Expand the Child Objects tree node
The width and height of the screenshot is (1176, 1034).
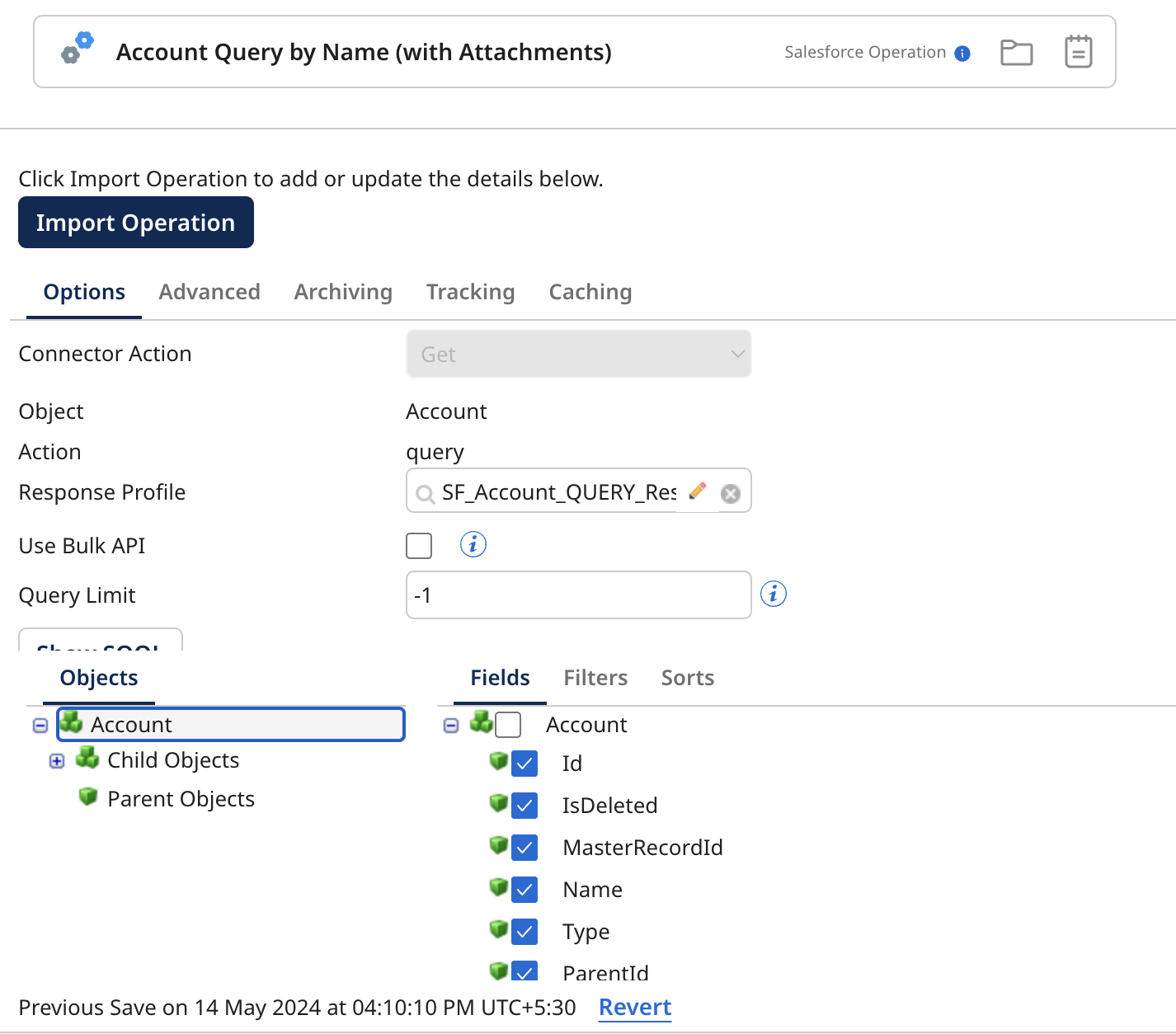[57, 761]
